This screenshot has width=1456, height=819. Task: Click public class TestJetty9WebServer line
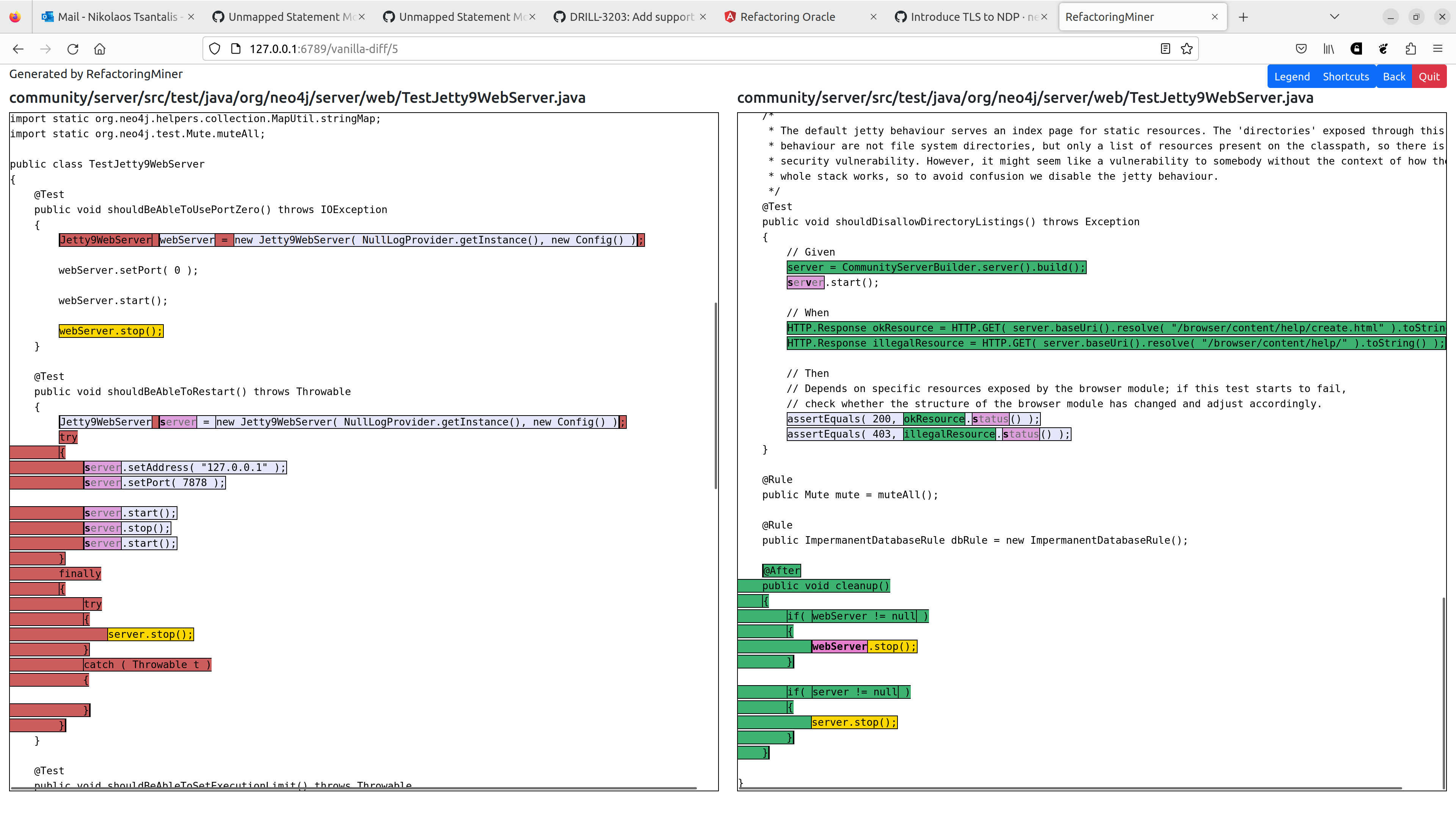107,165
